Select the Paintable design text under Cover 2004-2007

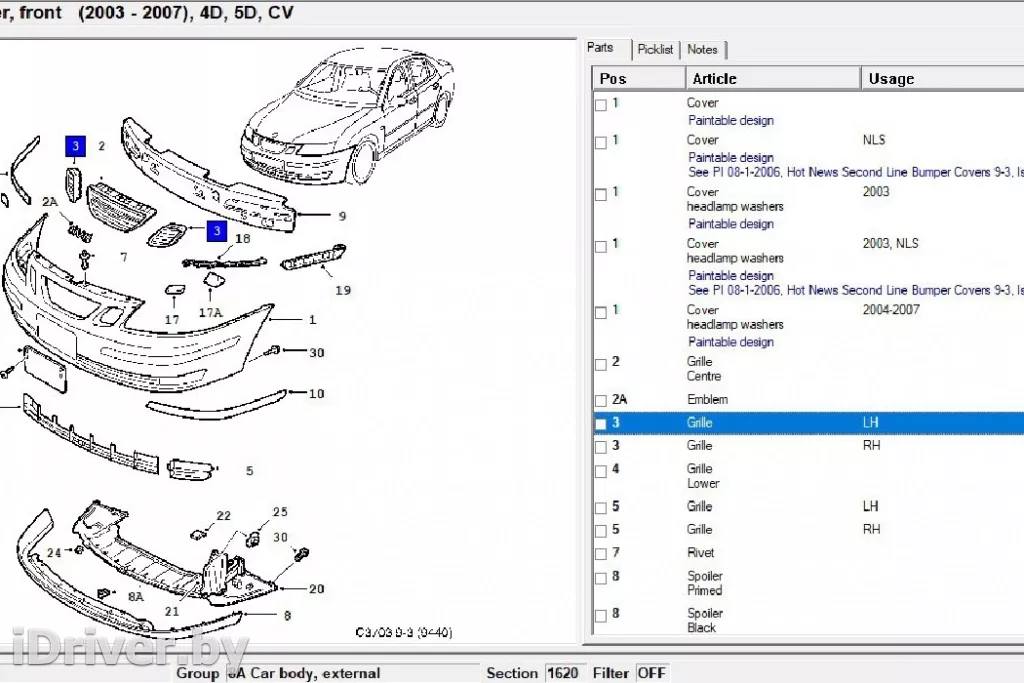click(x=731, y=342)
